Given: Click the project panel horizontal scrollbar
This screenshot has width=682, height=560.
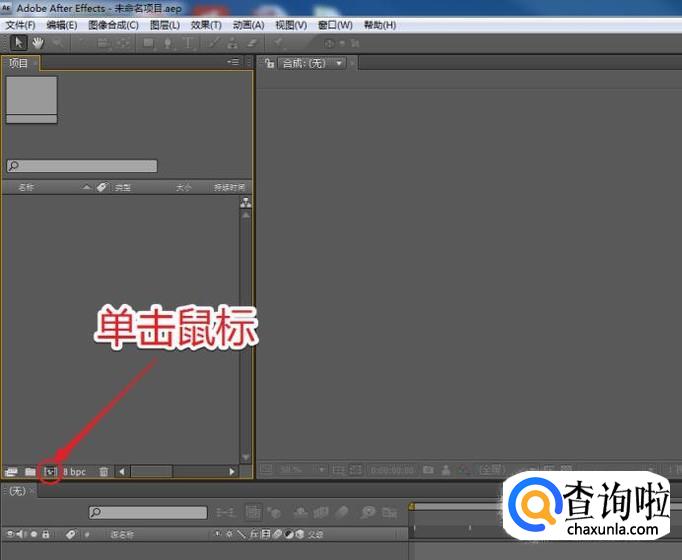Looking at the screenshot, I should pyautogui.click(x=176, y=471).
